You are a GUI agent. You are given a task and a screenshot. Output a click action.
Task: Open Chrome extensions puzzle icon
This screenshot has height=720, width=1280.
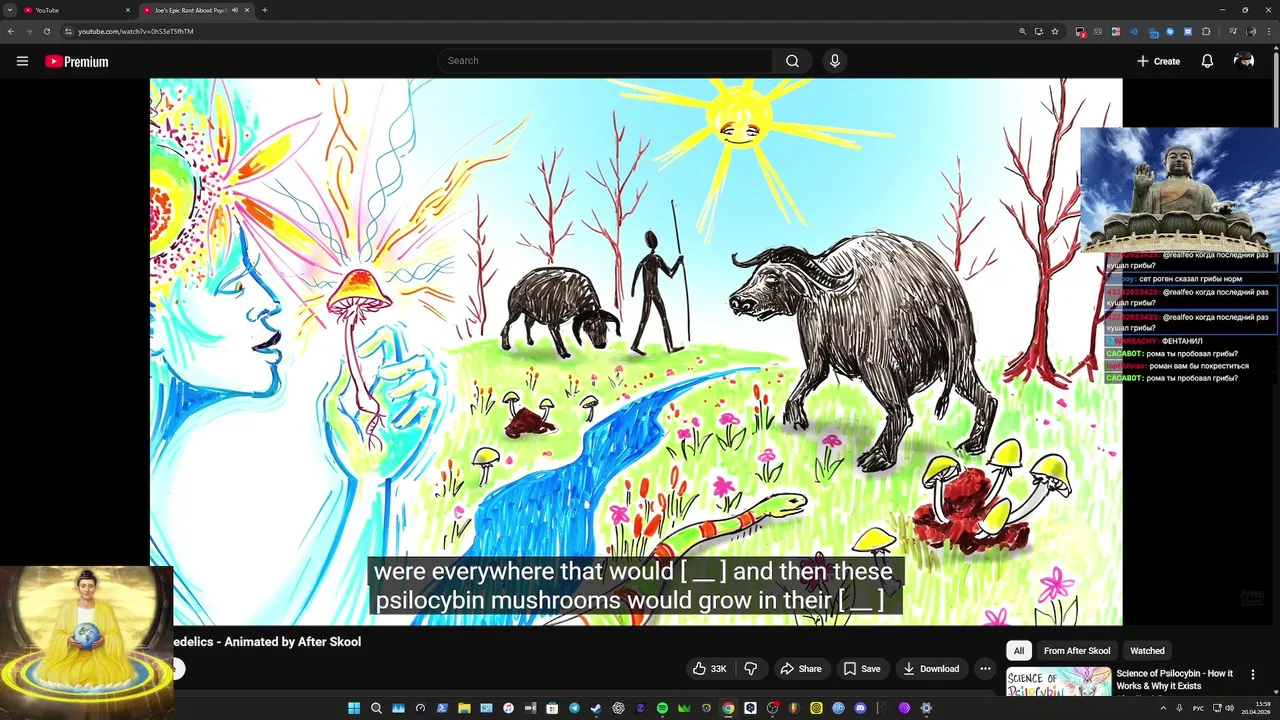click(x=1206, y=31)
